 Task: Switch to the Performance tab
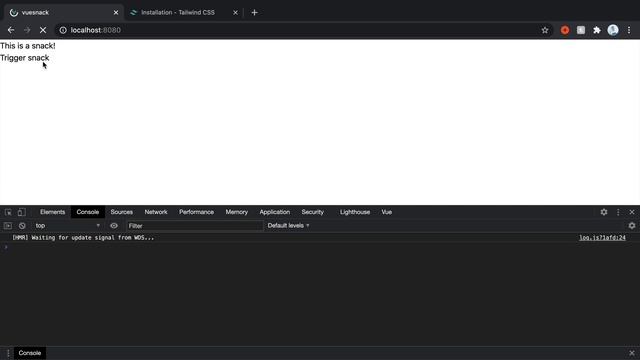[196, 212]
